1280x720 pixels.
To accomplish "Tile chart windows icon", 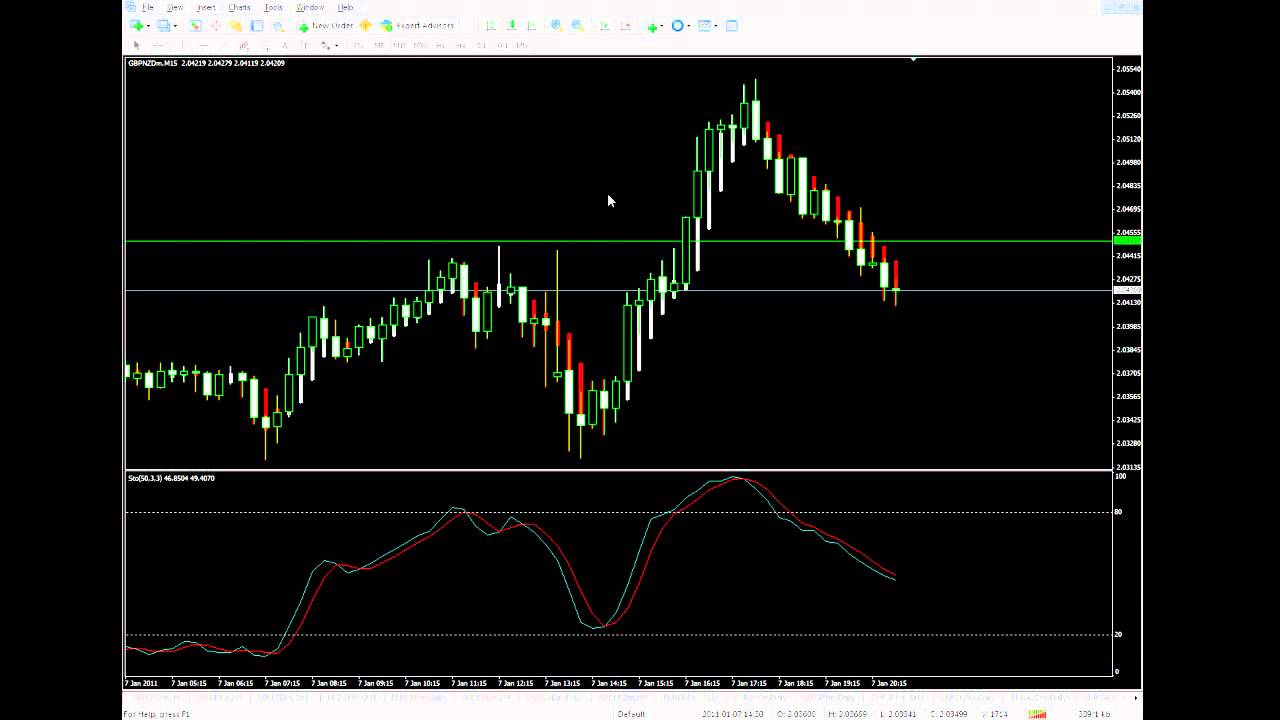I will pos(732,25).
